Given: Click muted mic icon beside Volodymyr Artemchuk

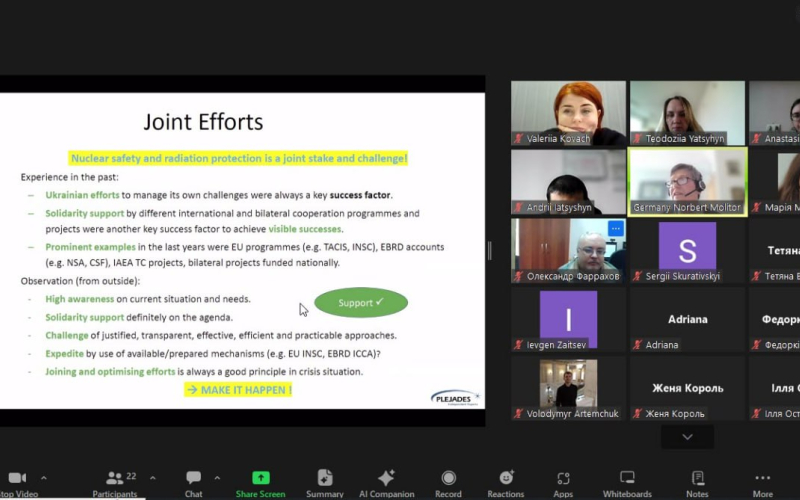Looking at the screenshot, I should (518, 414).
